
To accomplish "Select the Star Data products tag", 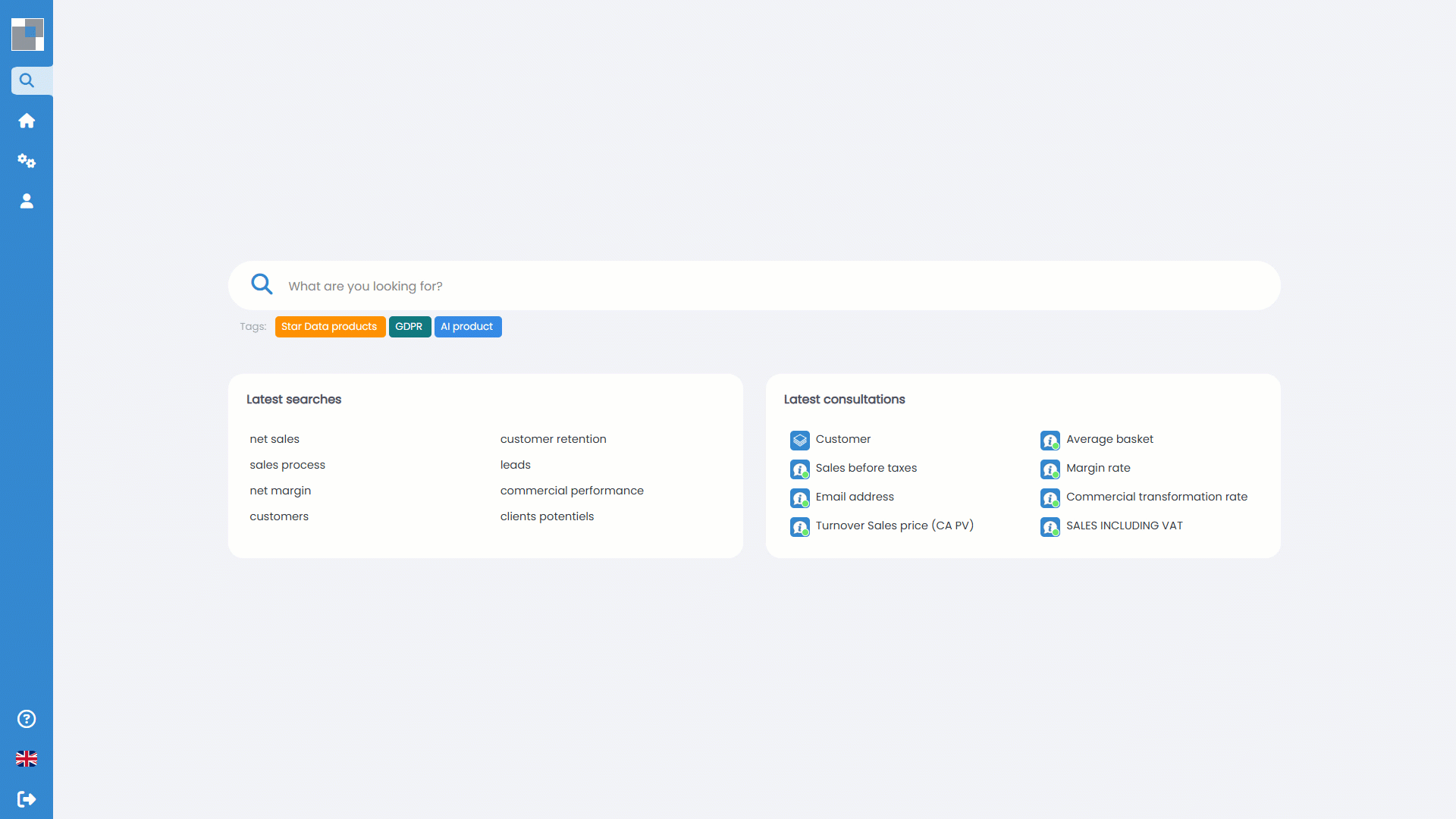I will 329,327.
